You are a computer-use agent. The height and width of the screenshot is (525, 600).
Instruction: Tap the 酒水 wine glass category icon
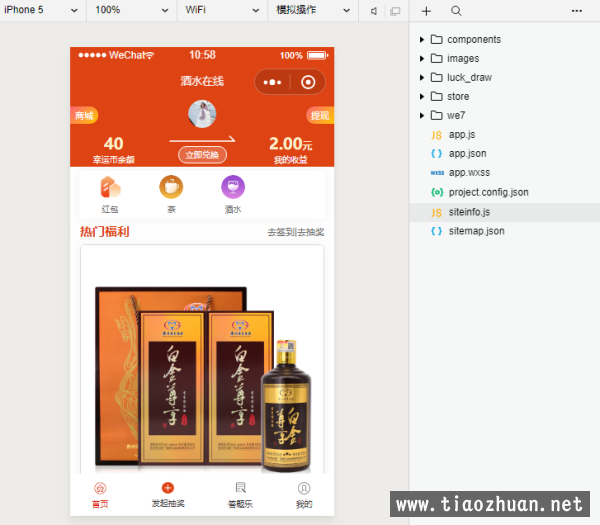(x=233, y=187)
